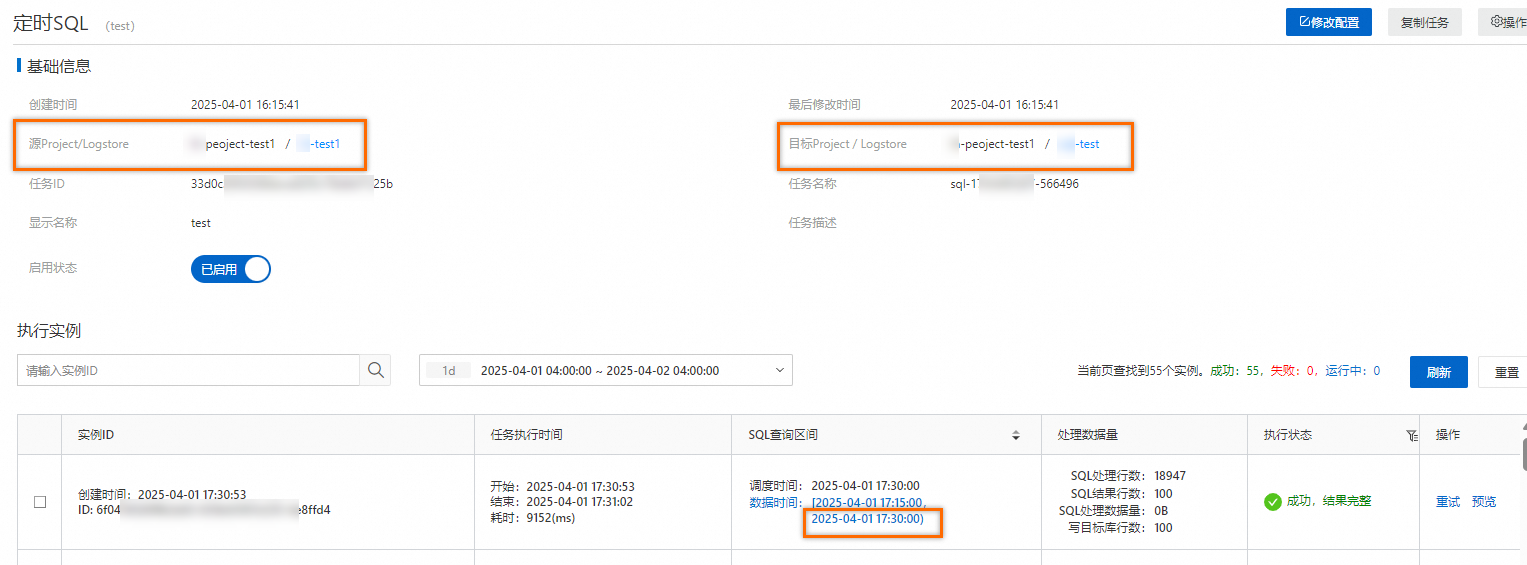This screenshot has height=565, width=1527.
Task: Click the 调度时间 2025-04-01 17:30:00 text
Action: (x=835, y=485)
